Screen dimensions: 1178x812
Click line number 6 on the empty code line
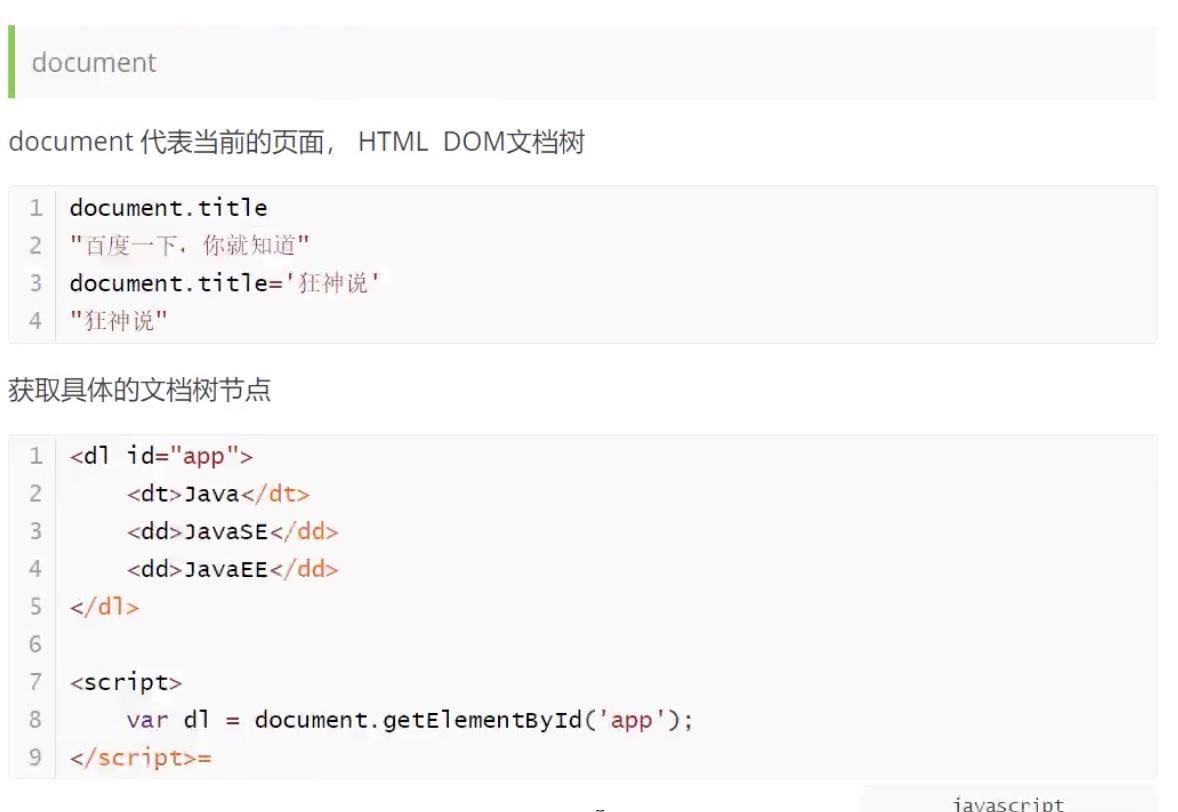36,644
